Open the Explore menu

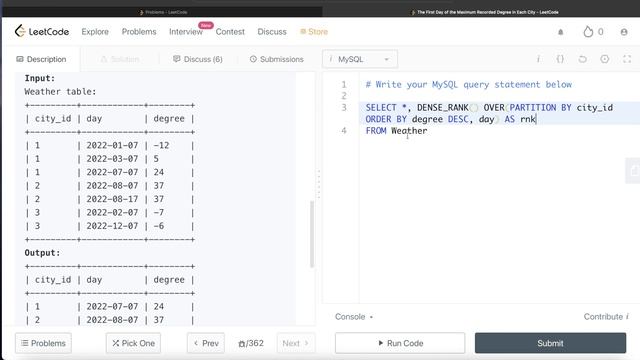point(95,31)
